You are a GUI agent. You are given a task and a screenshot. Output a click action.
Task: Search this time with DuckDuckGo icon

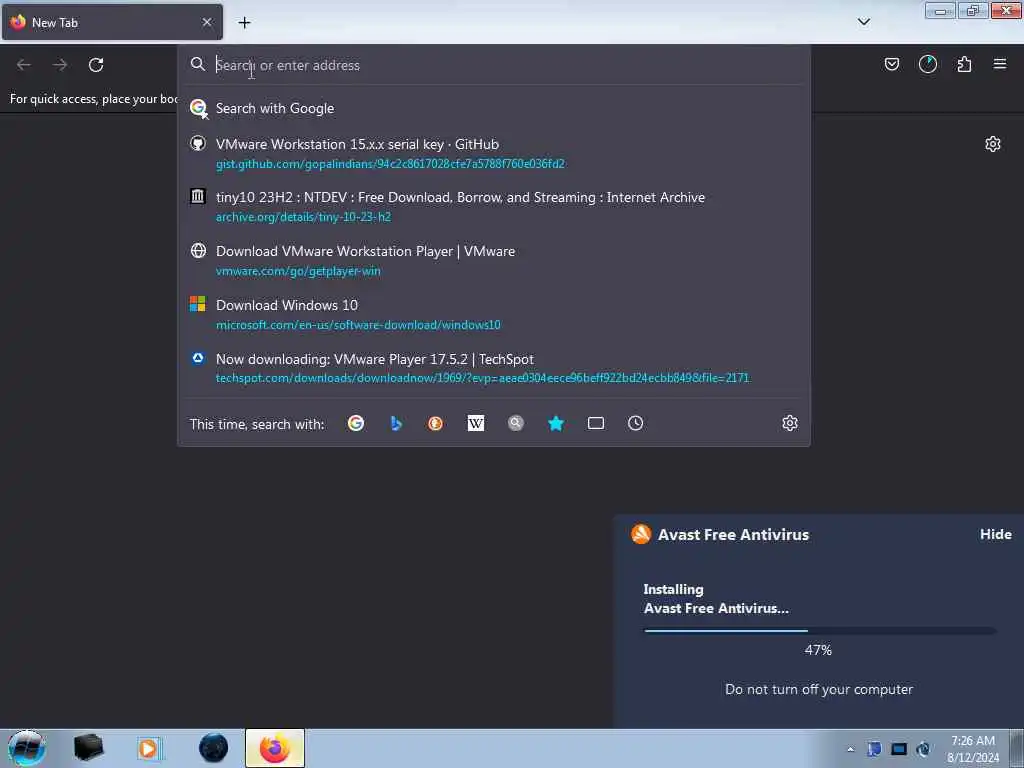point(436,423)
